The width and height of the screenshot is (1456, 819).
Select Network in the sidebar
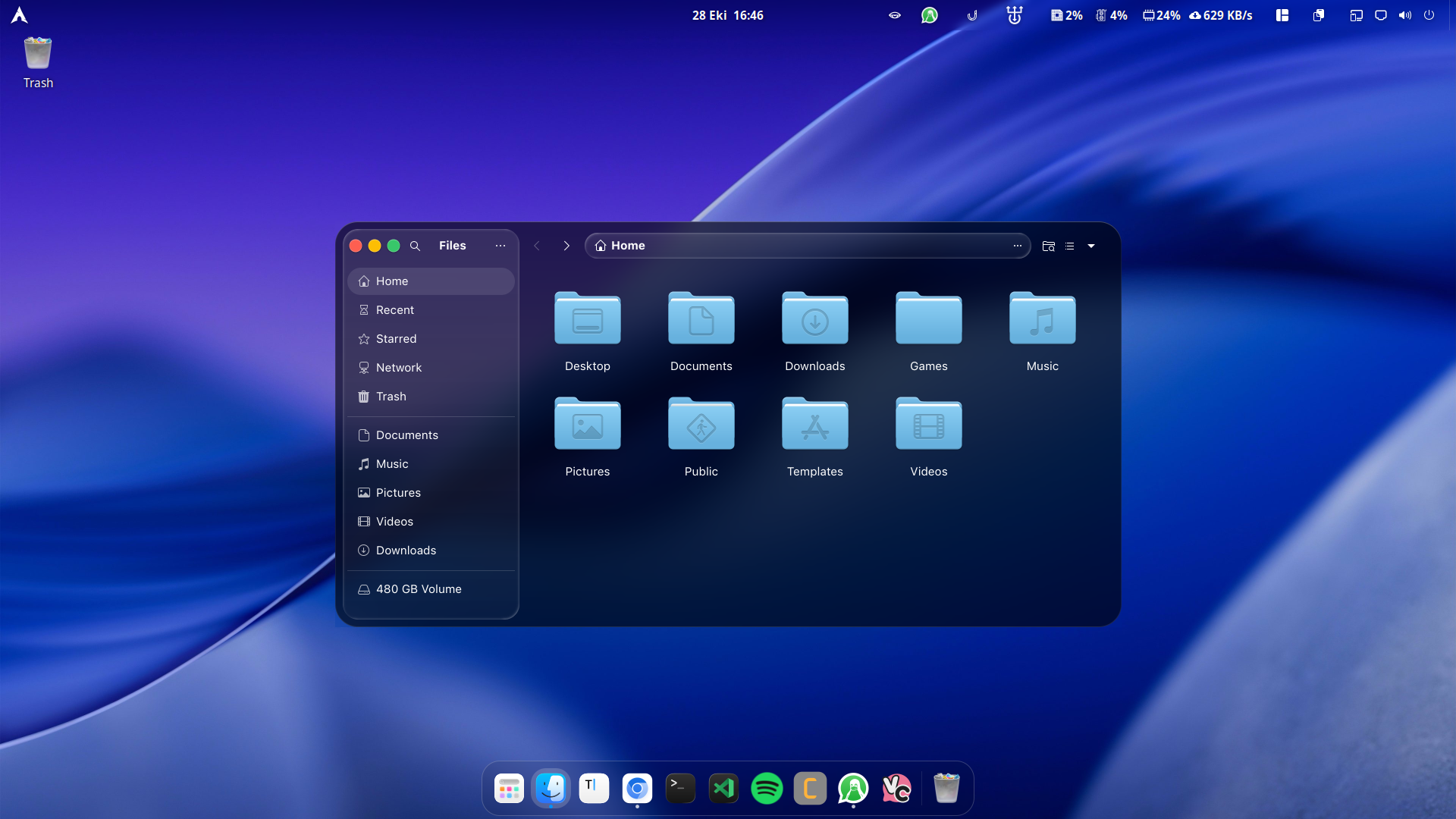pos(431,368)
